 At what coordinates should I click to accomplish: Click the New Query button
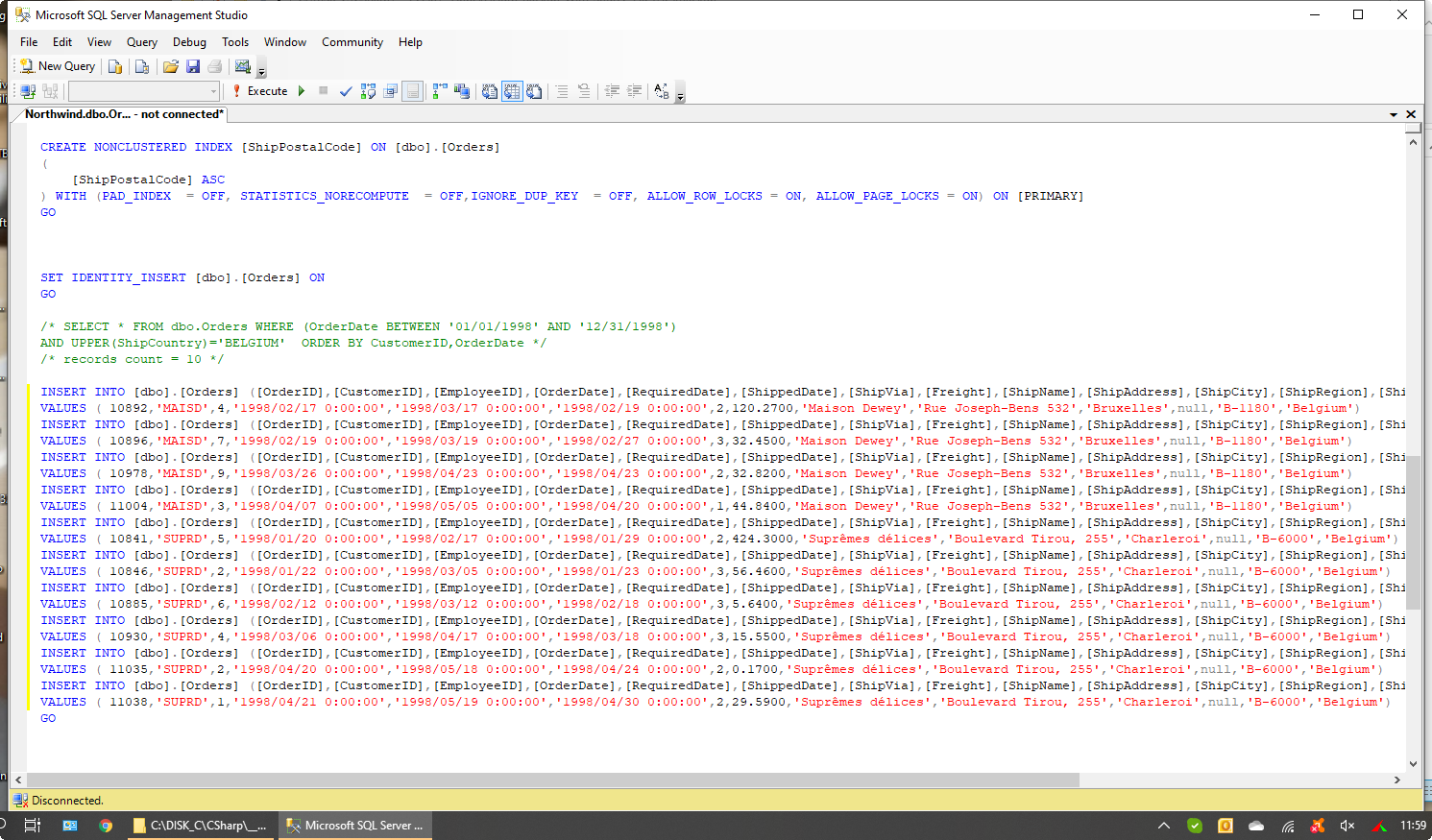click(x=59, y=66)
